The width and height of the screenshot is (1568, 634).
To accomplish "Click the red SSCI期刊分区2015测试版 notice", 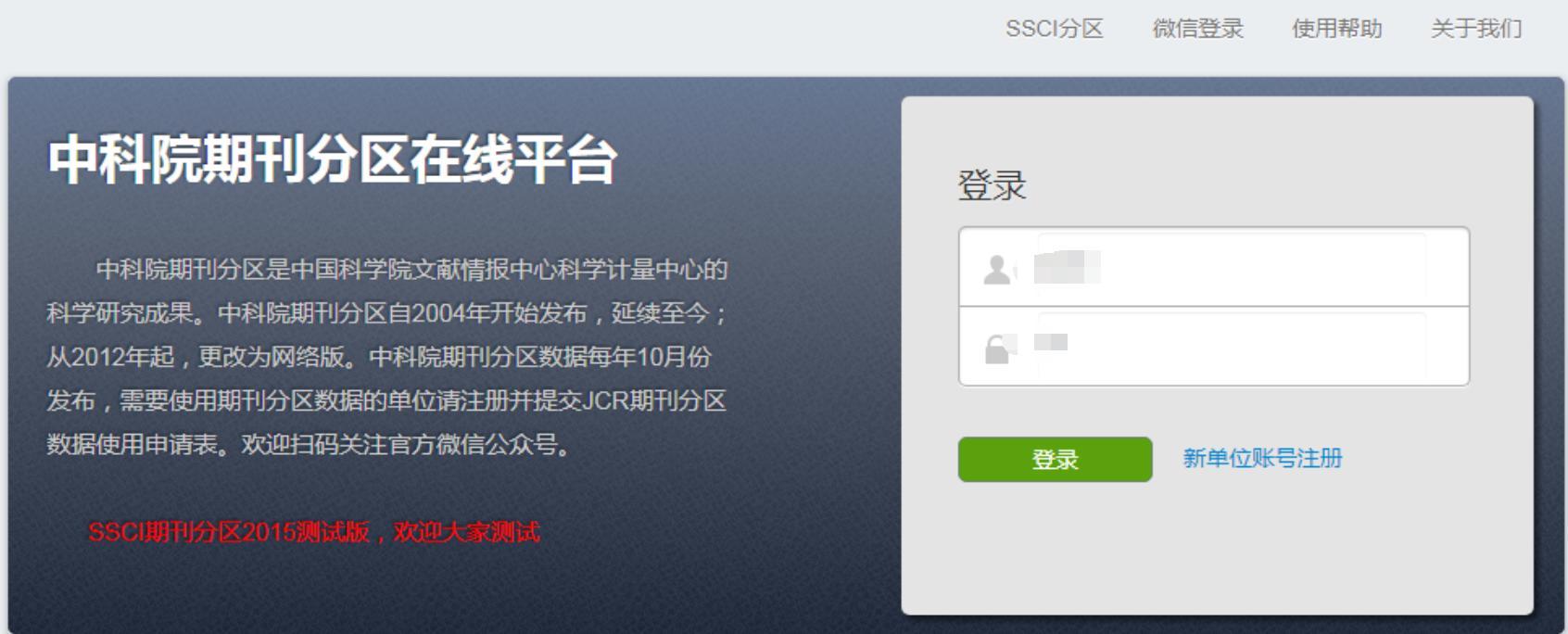I will tap(314, 532).
